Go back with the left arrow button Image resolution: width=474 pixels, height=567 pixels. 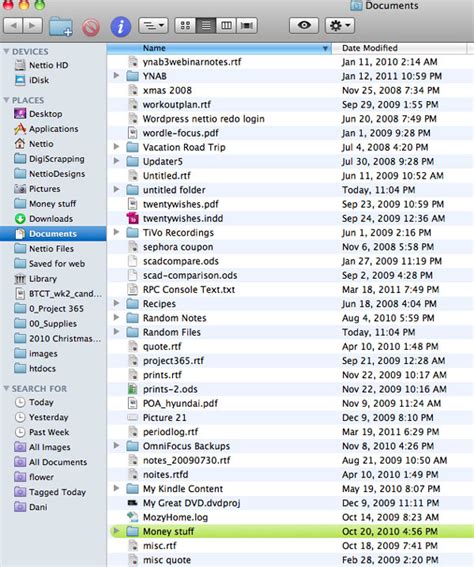tap(13, 26)
